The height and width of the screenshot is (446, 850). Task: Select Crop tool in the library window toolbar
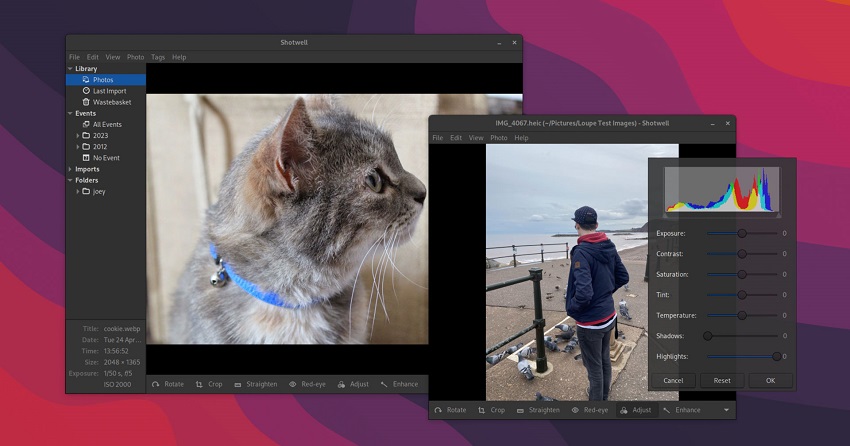209,384
